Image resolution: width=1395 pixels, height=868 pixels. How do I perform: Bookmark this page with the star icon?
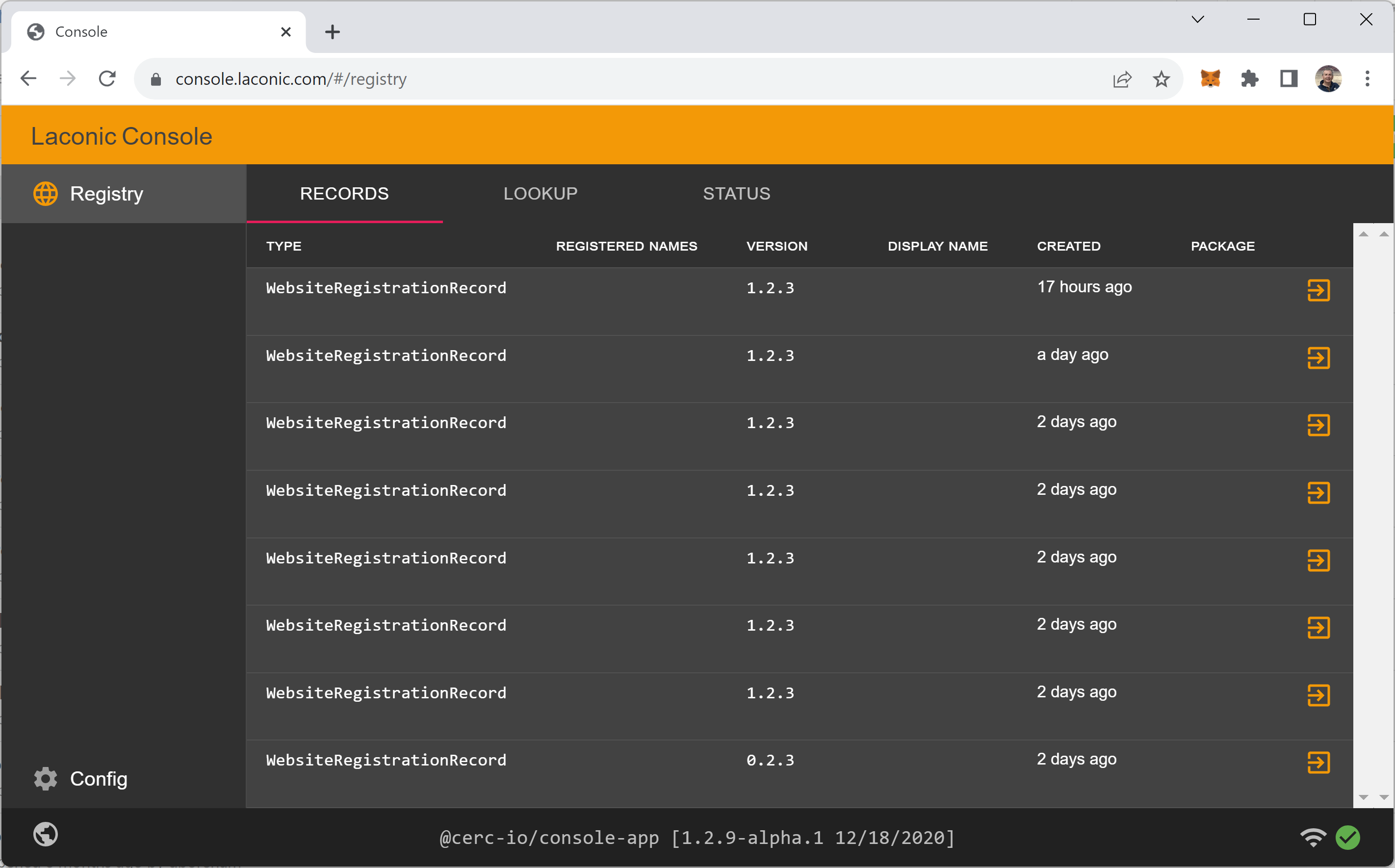pyautogui.click(x=1161, y=78)
